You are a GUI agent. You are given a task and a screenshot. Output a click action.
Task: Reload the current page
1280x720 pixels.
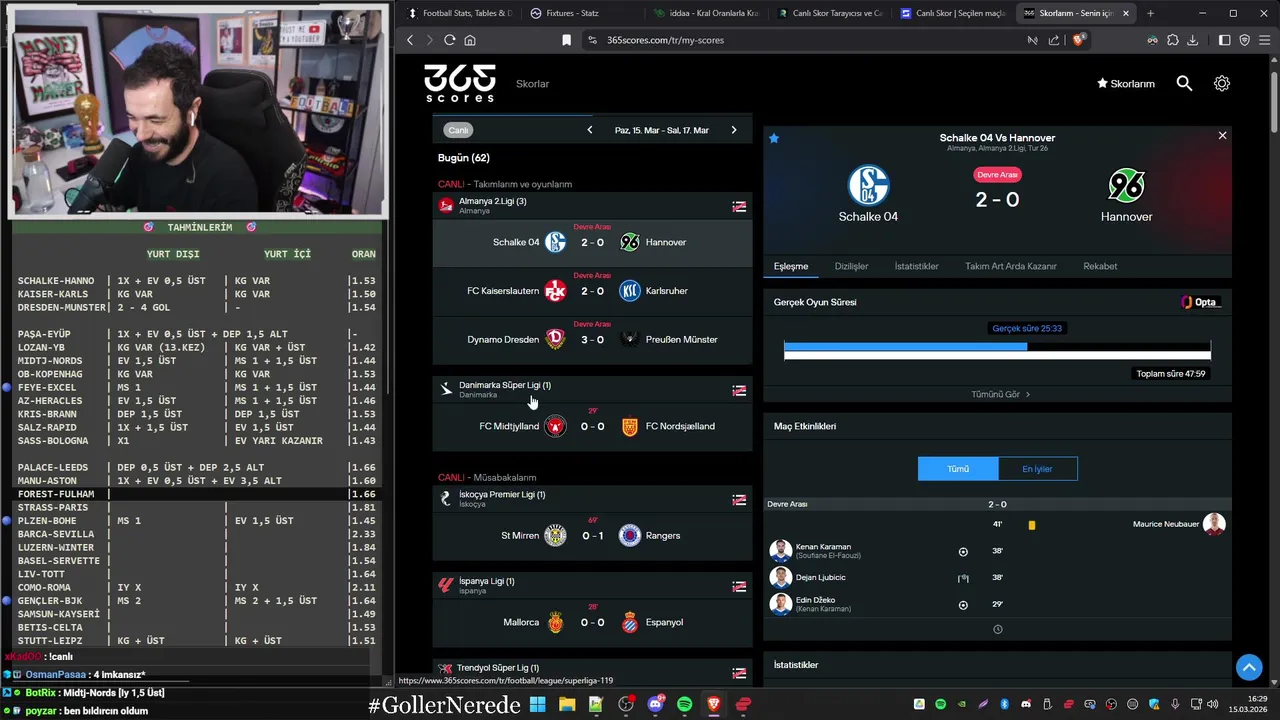(x=450, y=40)
